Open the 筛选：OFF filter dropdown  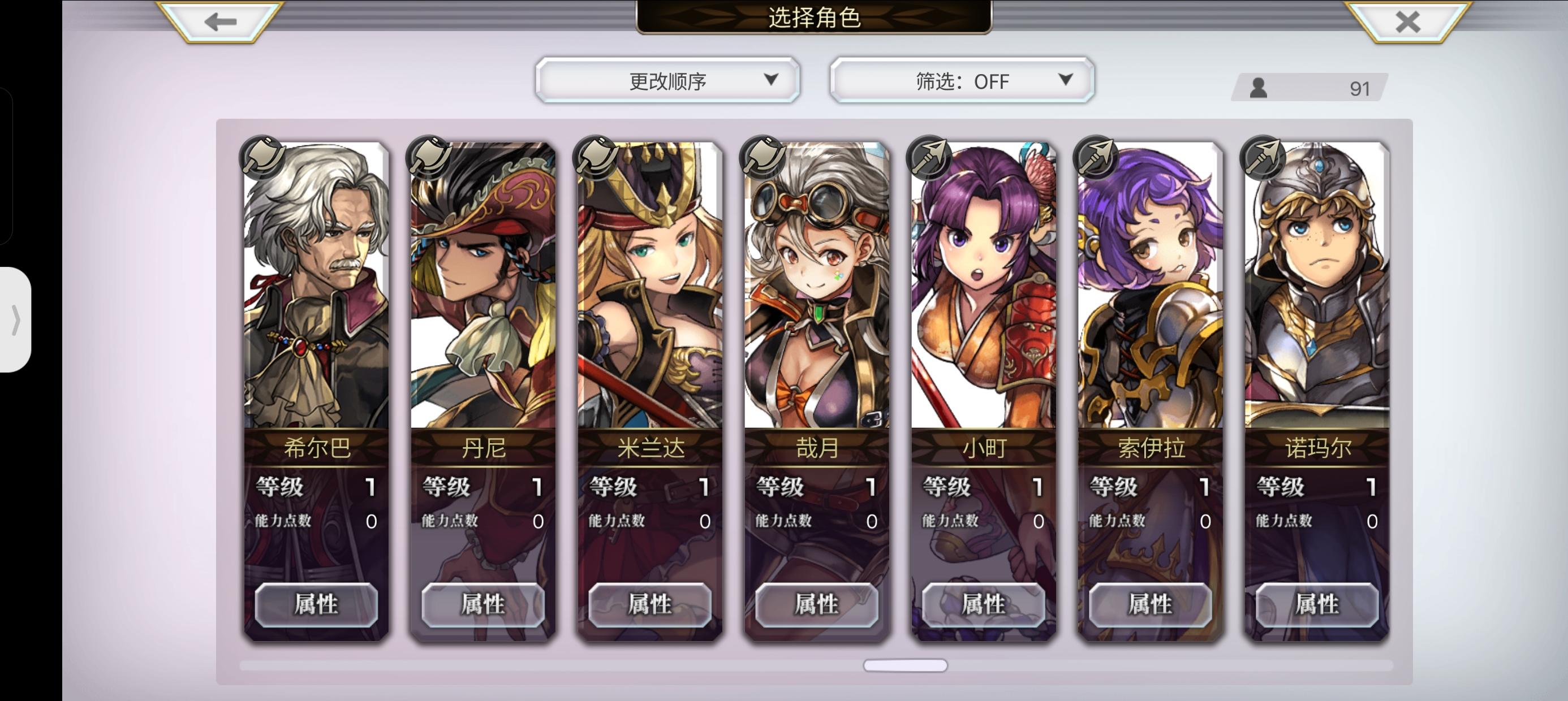[962, 80]
